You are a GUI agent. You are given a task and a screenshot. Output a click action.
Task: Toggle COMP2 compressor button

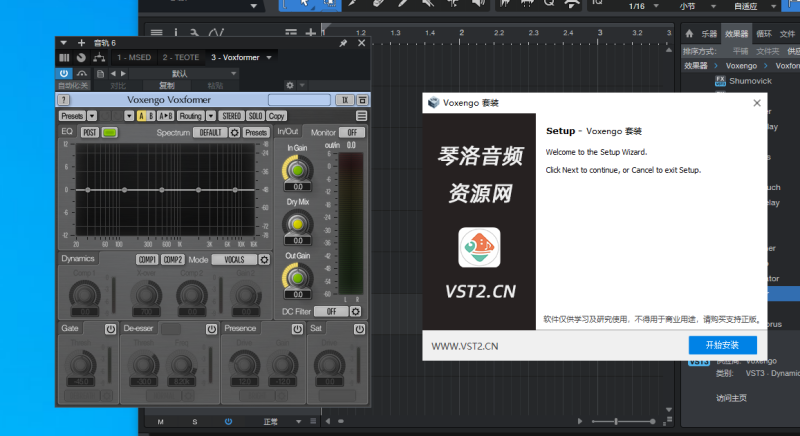tap(172, 260)
